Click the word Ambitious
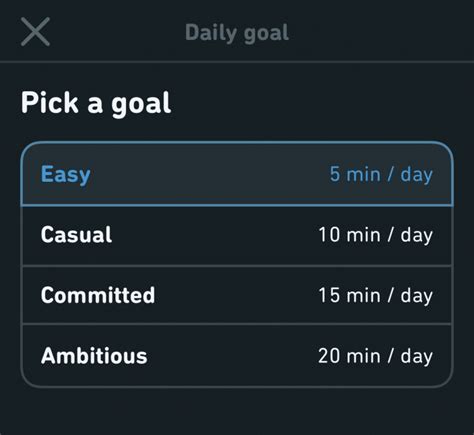Image resolution: width=474 pixels, height=435 pixels. 94,356
